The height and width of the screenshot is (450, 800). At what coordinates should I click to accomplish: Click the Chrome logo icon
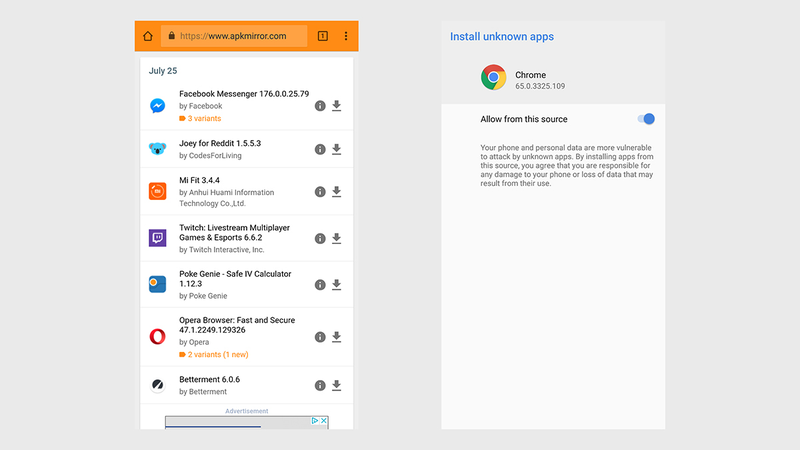pyautogui.click(x=493, y=77)
